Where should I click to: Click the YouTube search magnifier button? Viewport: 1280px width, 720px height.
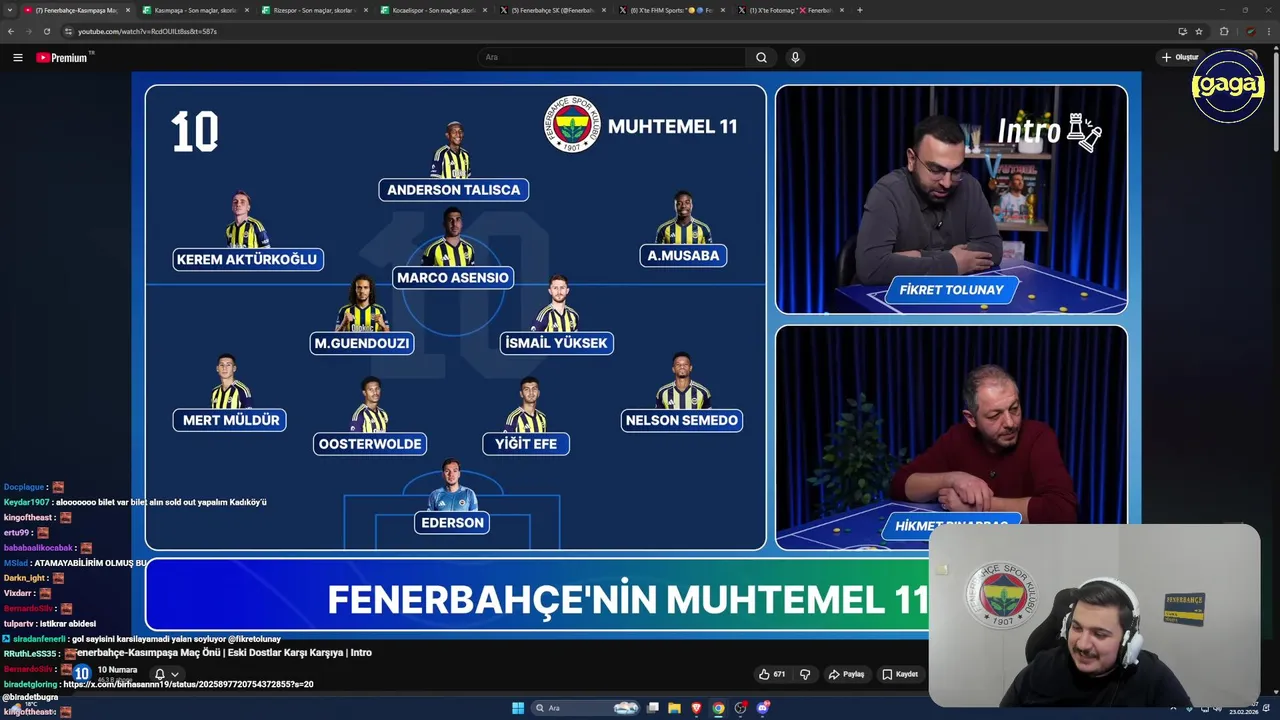pyautogui.click(x=761, y=57)
